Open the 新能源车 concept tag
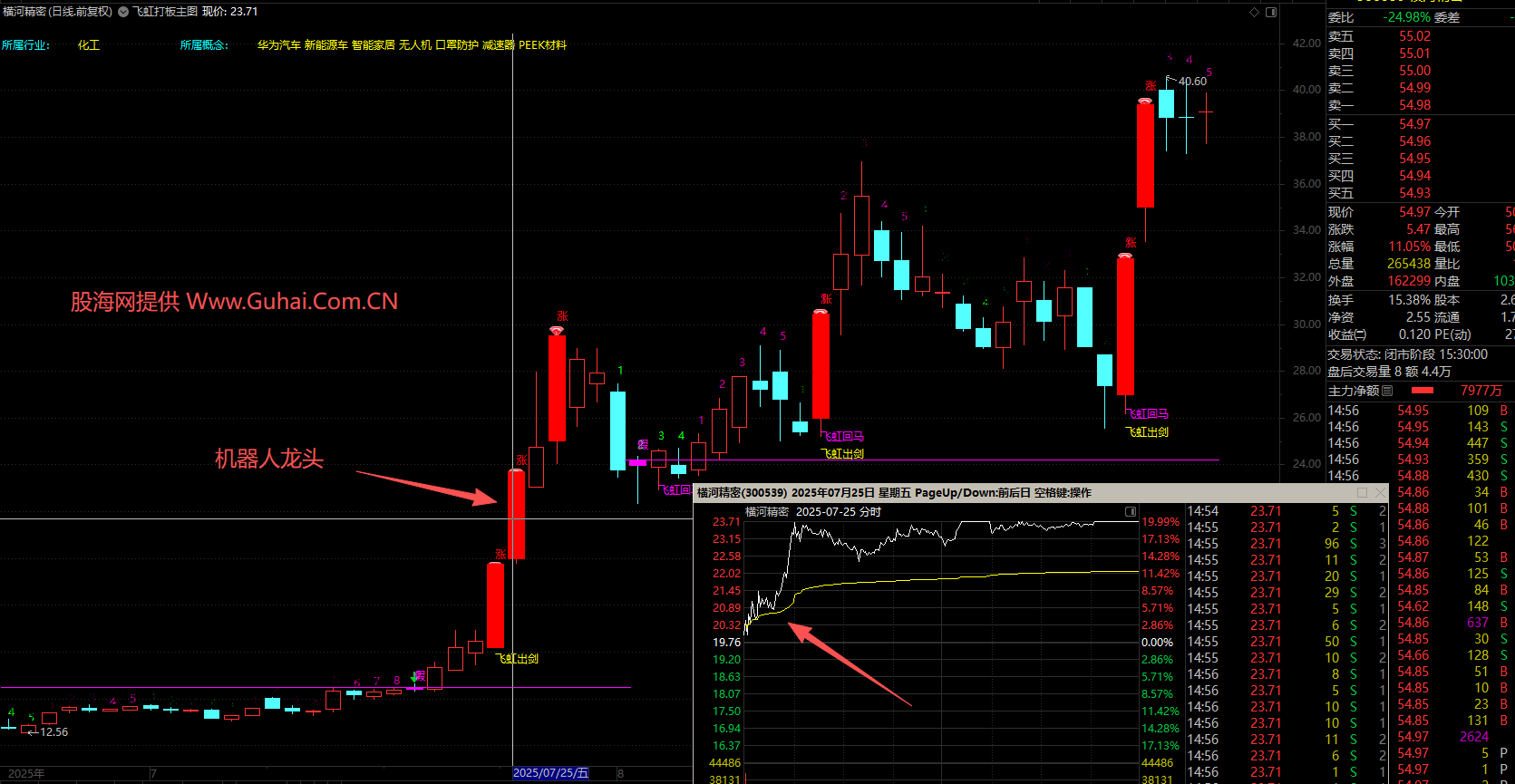Viewport: 1515px width, 784px height. coord(325,44)
